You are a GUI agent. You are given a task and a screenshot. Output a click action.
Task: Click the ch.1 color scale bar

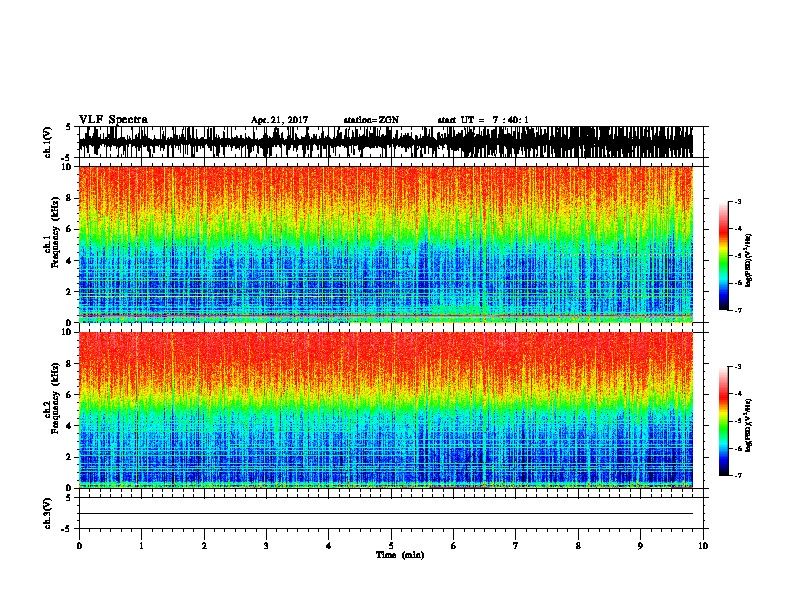click(723, 256)
